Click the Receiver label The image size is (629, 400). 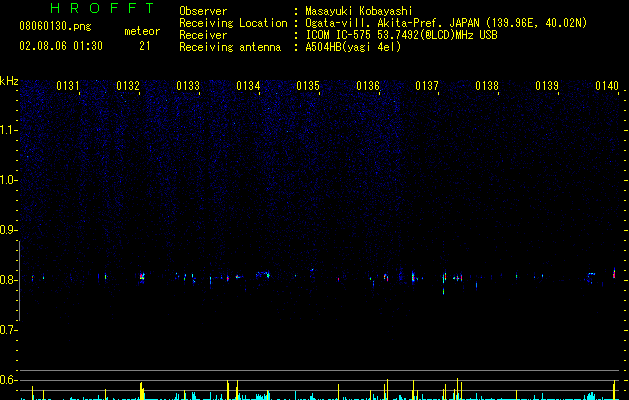pos(203,35)
